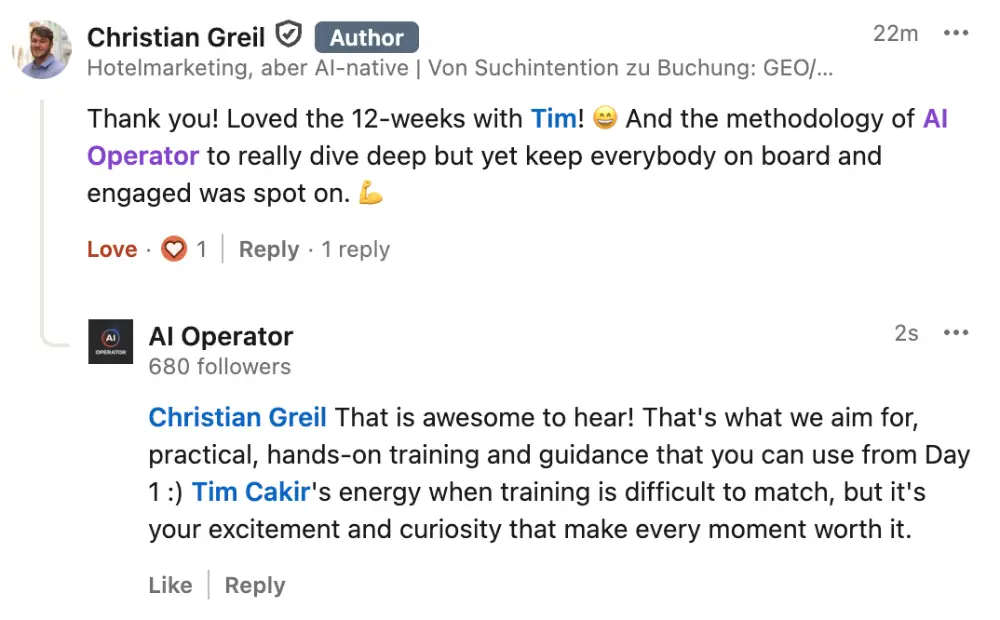
Task: Click the "680 followers" text under AI Operator
Action: pos(219,366)
